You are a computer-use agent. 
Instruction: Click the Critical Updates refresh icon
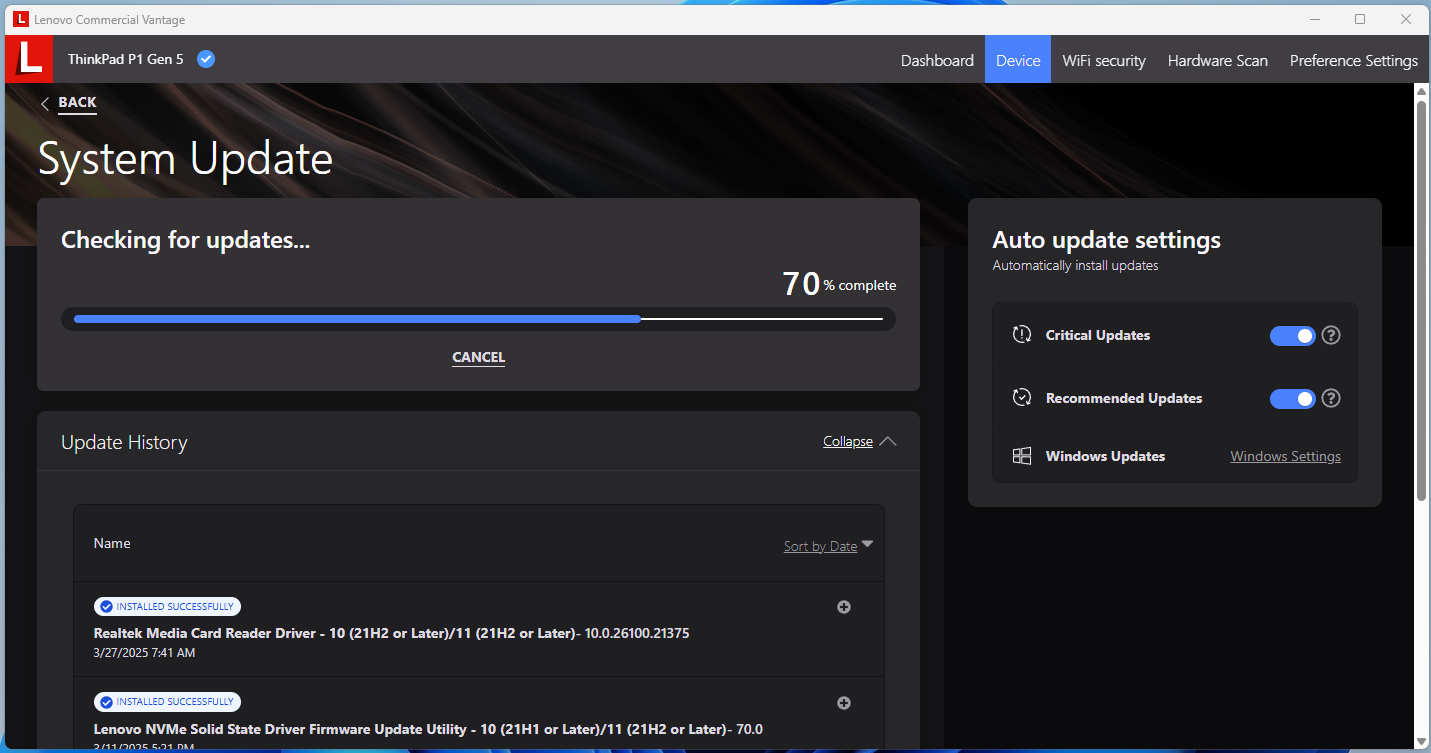[1021, 335]
